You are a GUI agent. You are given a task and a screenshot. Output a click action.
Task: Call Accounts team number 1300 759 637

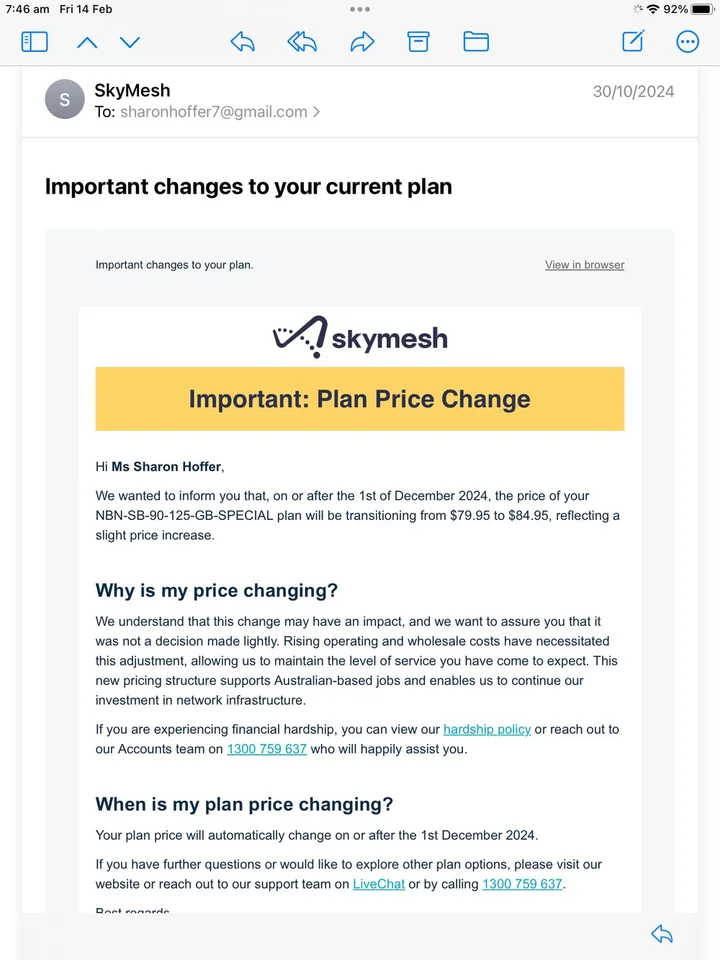click(267, 748)
